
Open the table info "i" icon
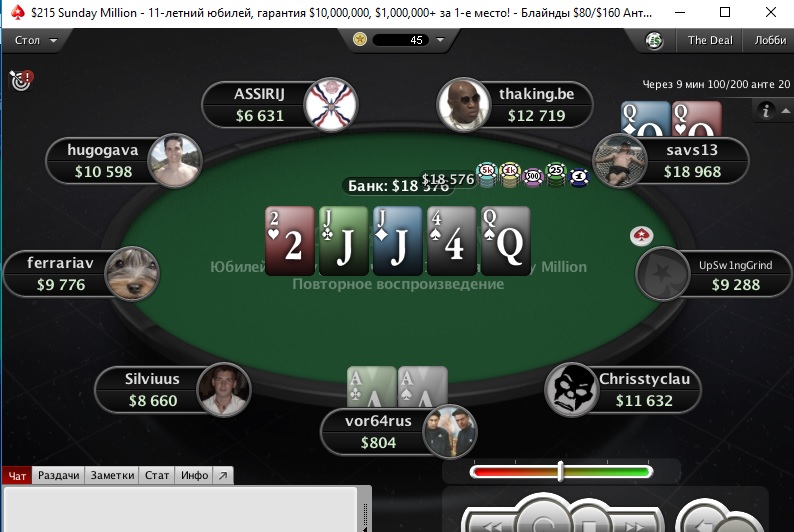click(766, 110)
